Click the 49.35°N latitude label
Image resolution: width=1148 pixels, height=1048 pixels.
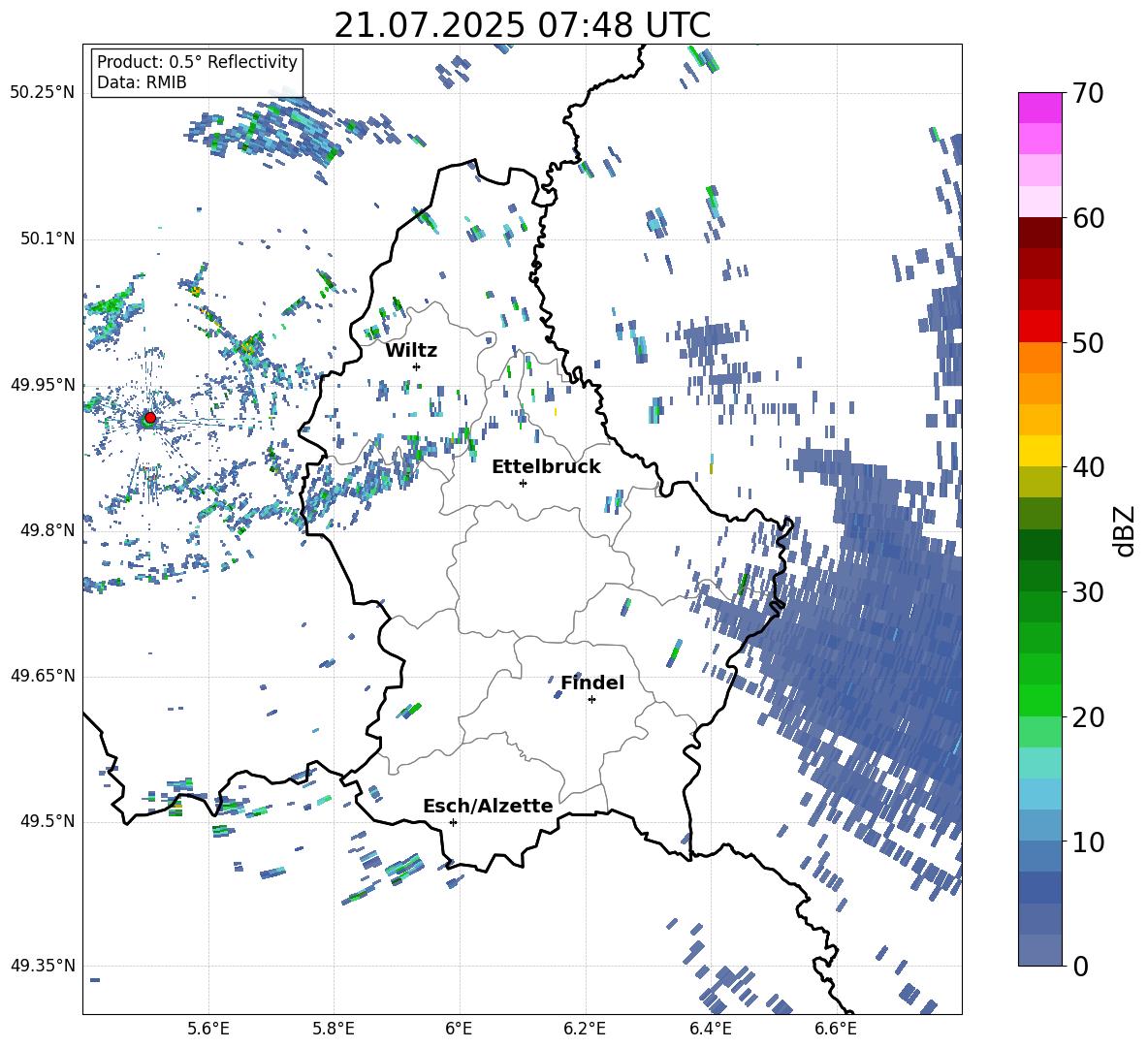(x=43, y=966)
